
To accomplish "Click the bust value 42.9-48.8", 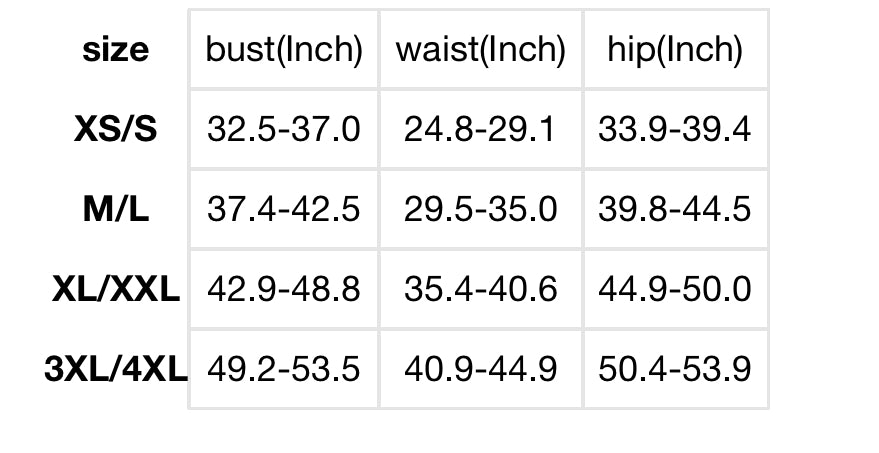I will pos(284,289).
